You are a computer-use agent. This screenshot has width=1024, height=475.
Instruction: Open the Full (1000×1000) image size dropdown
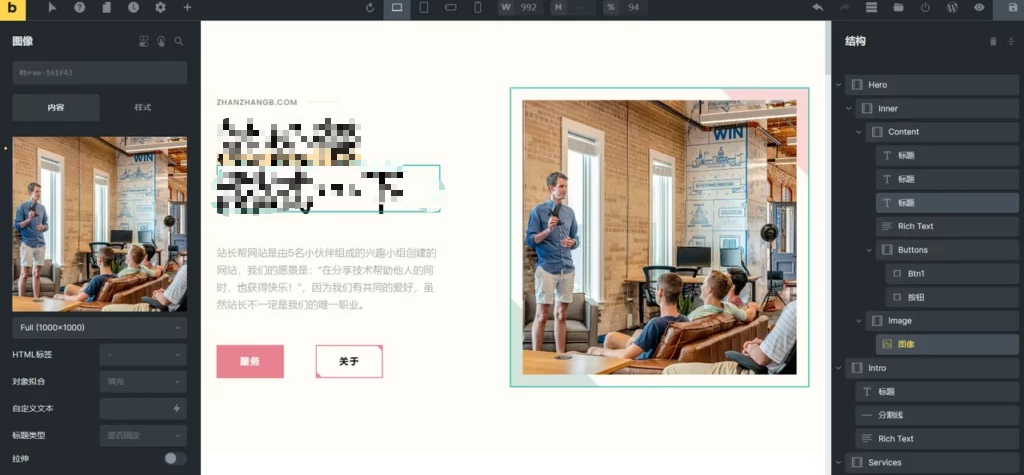pos(99,328)
